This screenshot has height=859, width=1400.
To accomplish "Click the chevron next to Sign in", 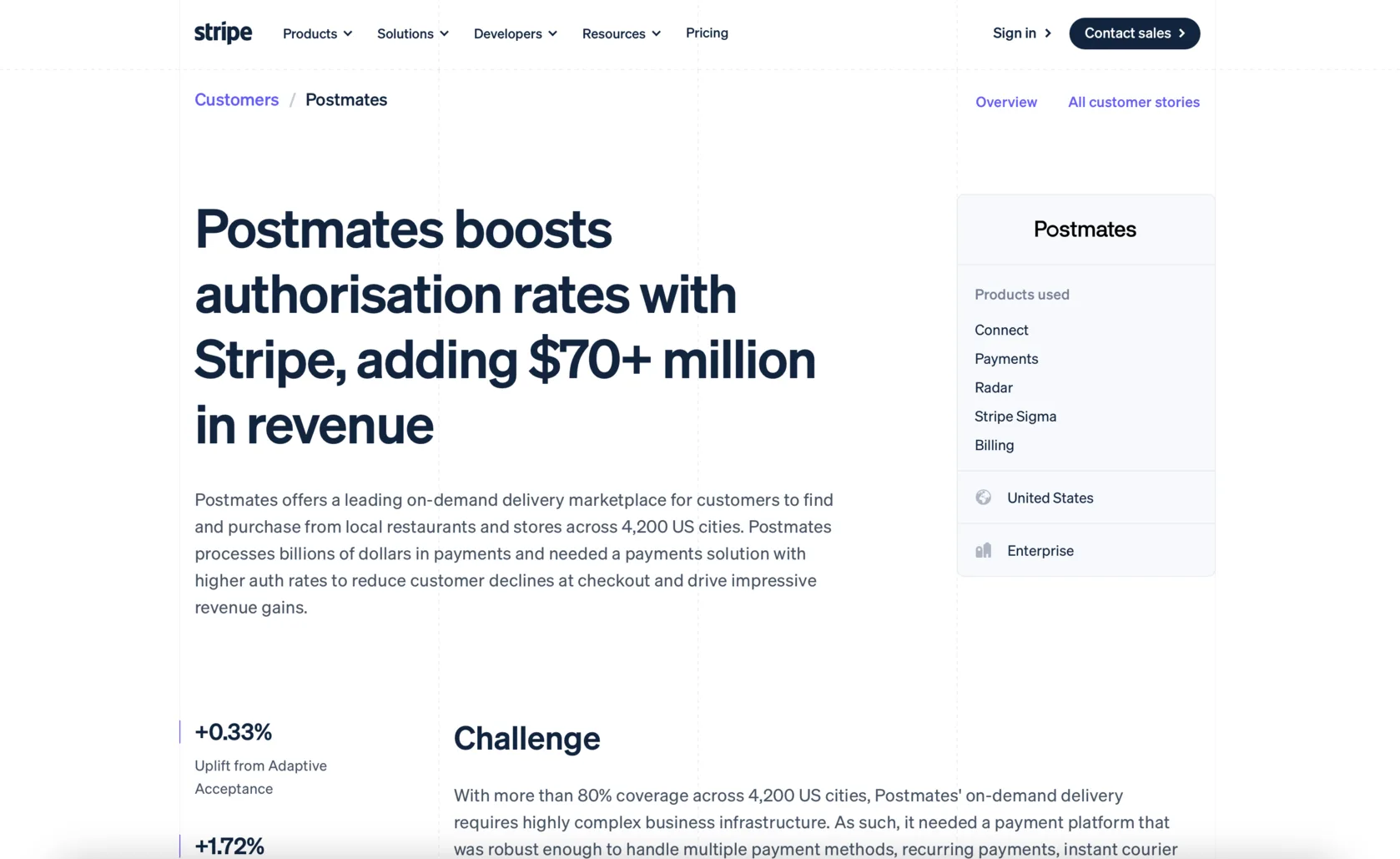I will pyautogui.click(x=1048, y=33).
